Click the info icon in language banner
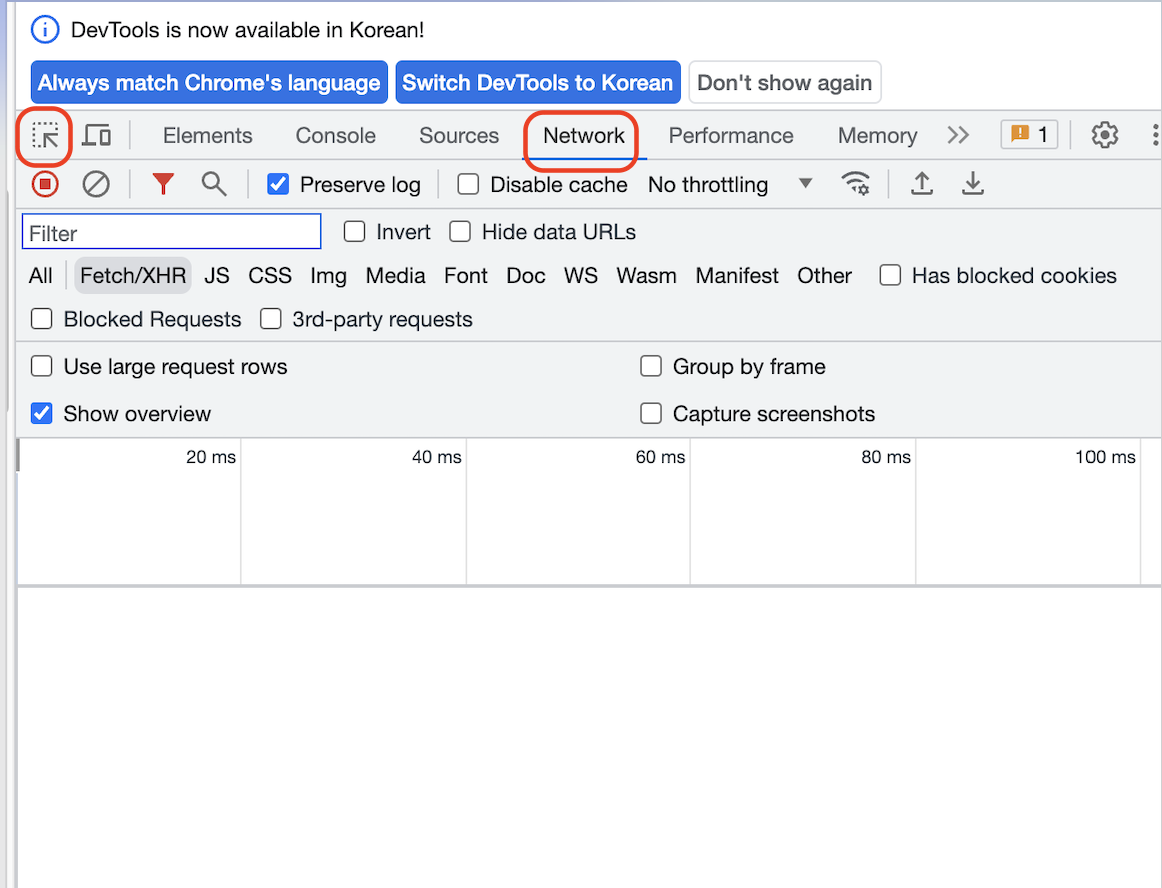 pyautogui.click(x=45, y=30)
